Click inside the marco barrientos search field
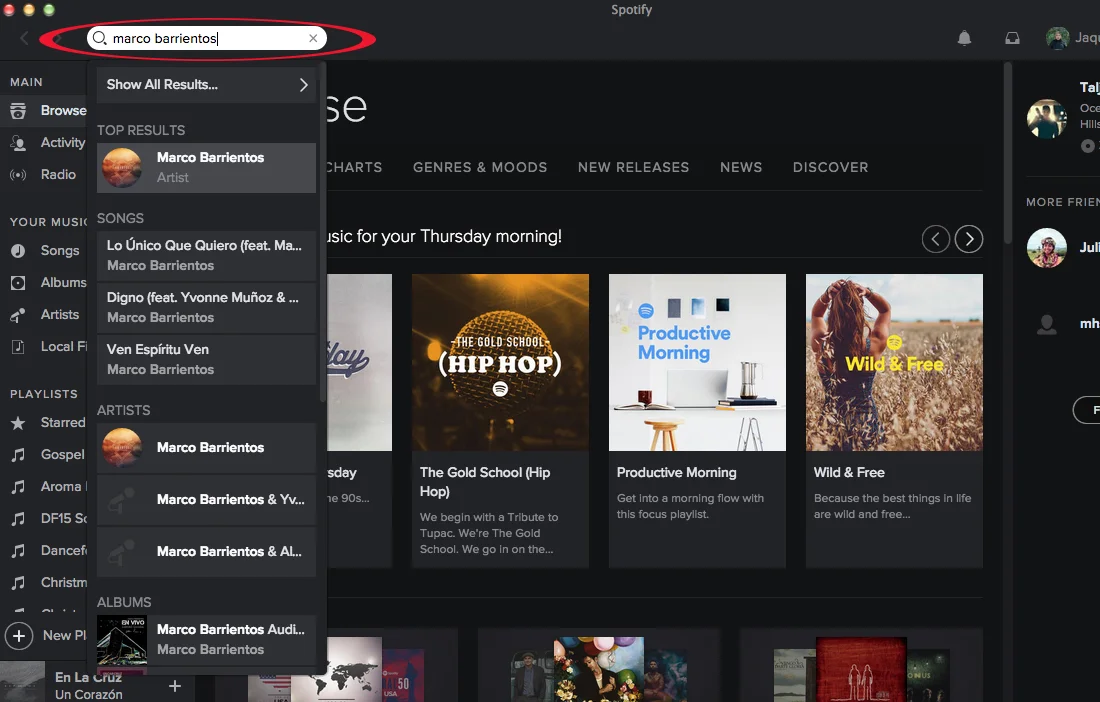The width and height of the screenshot is (1100, 702). click(206, 38)
